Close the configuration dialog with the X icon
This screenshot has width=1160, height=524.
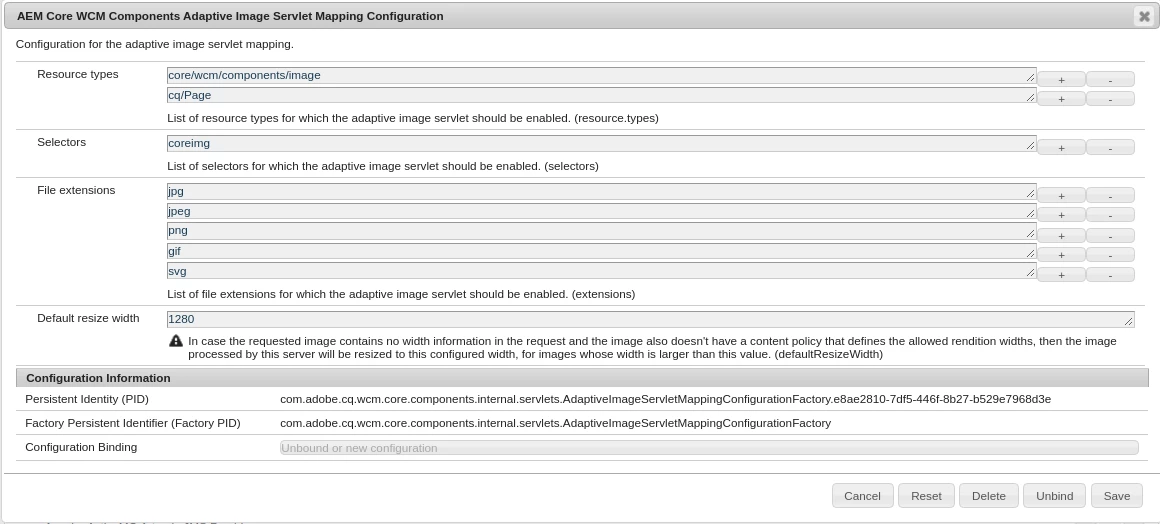pos(1144,16)
